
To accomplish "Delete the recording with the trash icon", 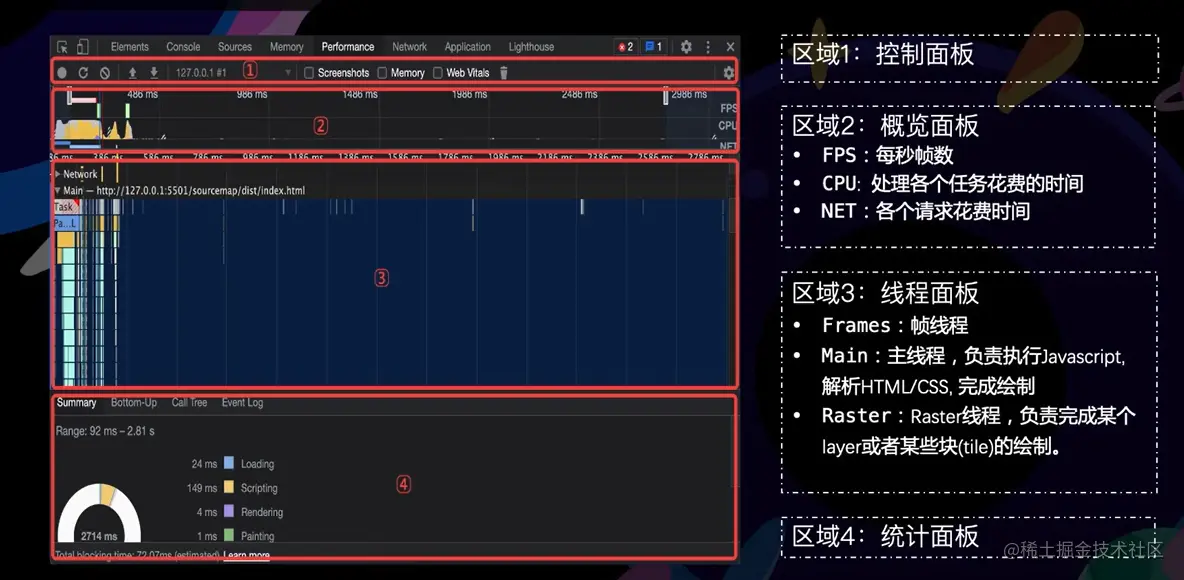I will pos(502,72).
